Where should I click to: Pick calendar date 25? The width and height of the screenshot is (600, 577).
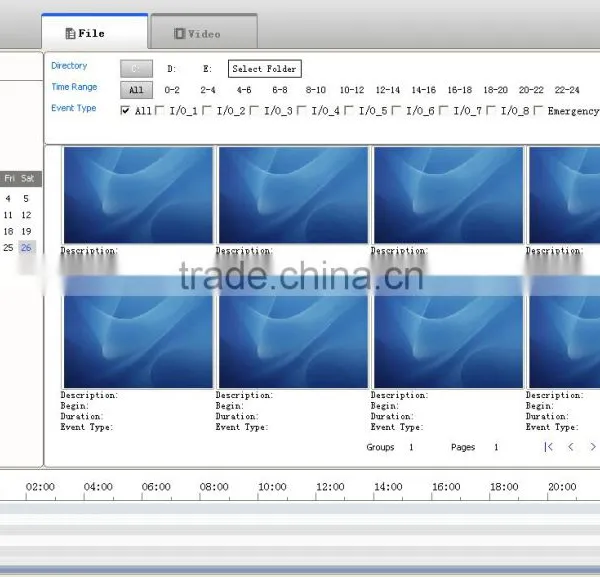pyautogui.click(x=8, y=248)
